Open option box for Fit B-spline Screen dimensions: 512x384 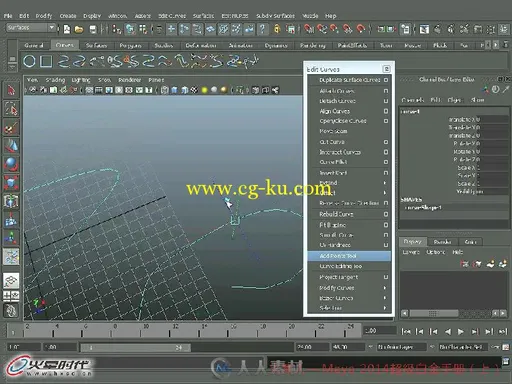pos(386,225)
